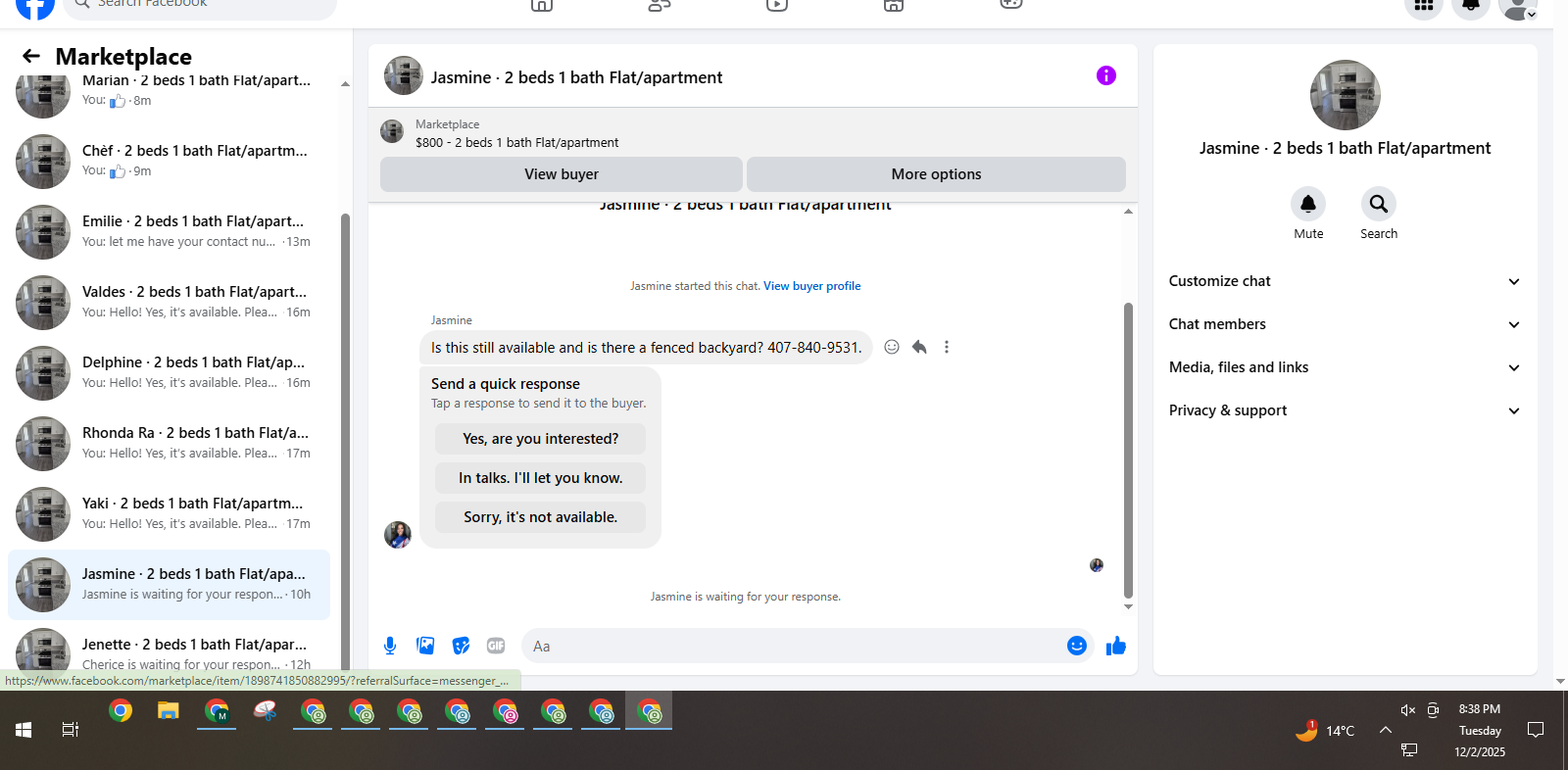Expand Privacy & support section
This screenshot has width=1568, height=770.
click(1345, 410)
